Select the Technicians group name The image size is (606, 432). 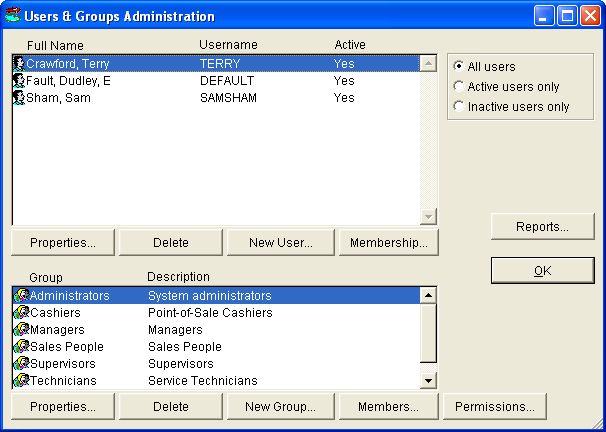point(63,380)
